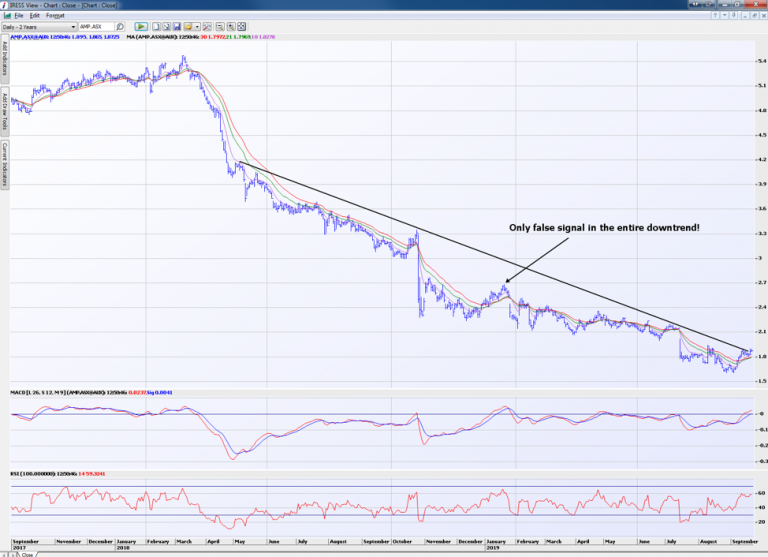Open the File menu
The width and height of the screenshot is (768, 557).
click(x=18, y=16)
